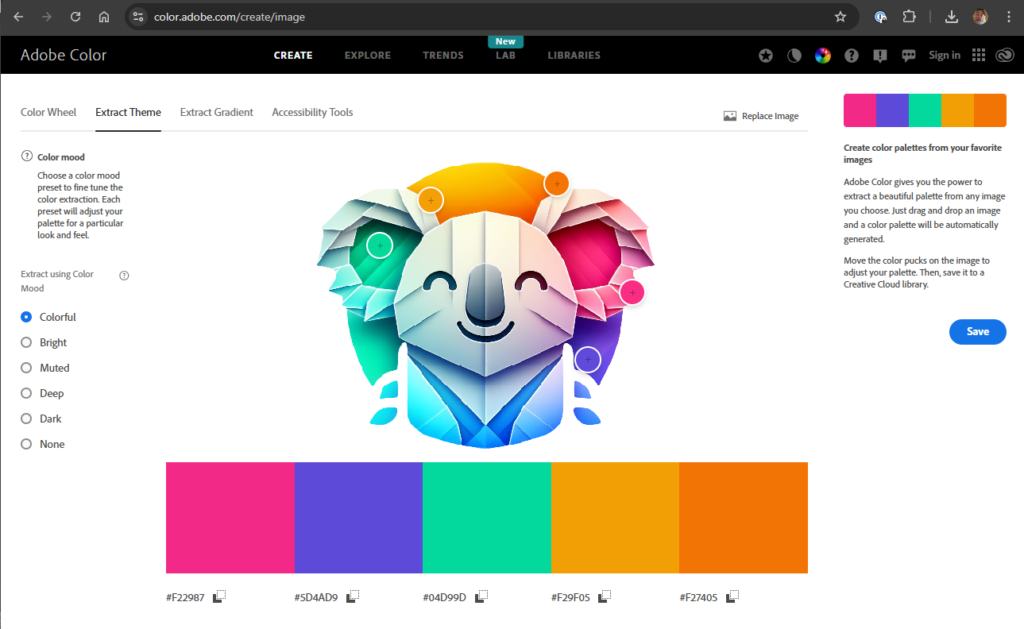Click Replace Image
The height and width of the screenshot is (629, 1024).
pos(761,116)
